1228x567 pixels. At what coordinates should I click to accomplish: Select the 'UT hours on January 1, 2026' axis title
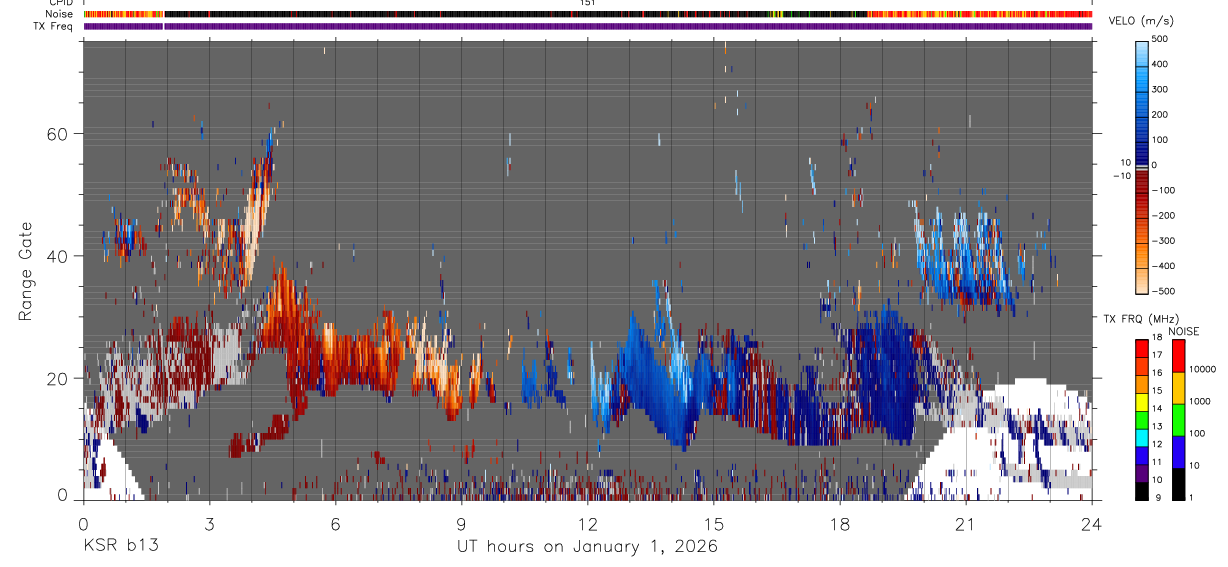[x=586, y=546]
